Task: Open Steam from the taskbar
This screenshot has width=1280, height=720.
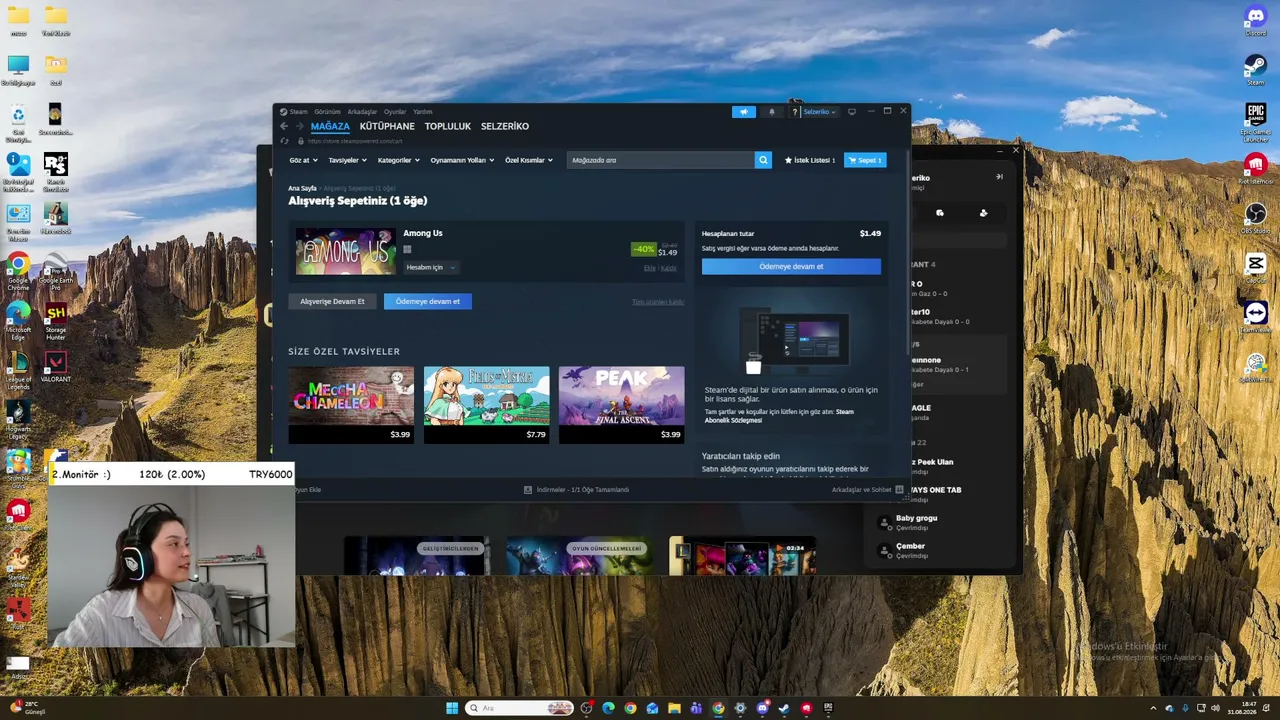Action: point(784,708)
